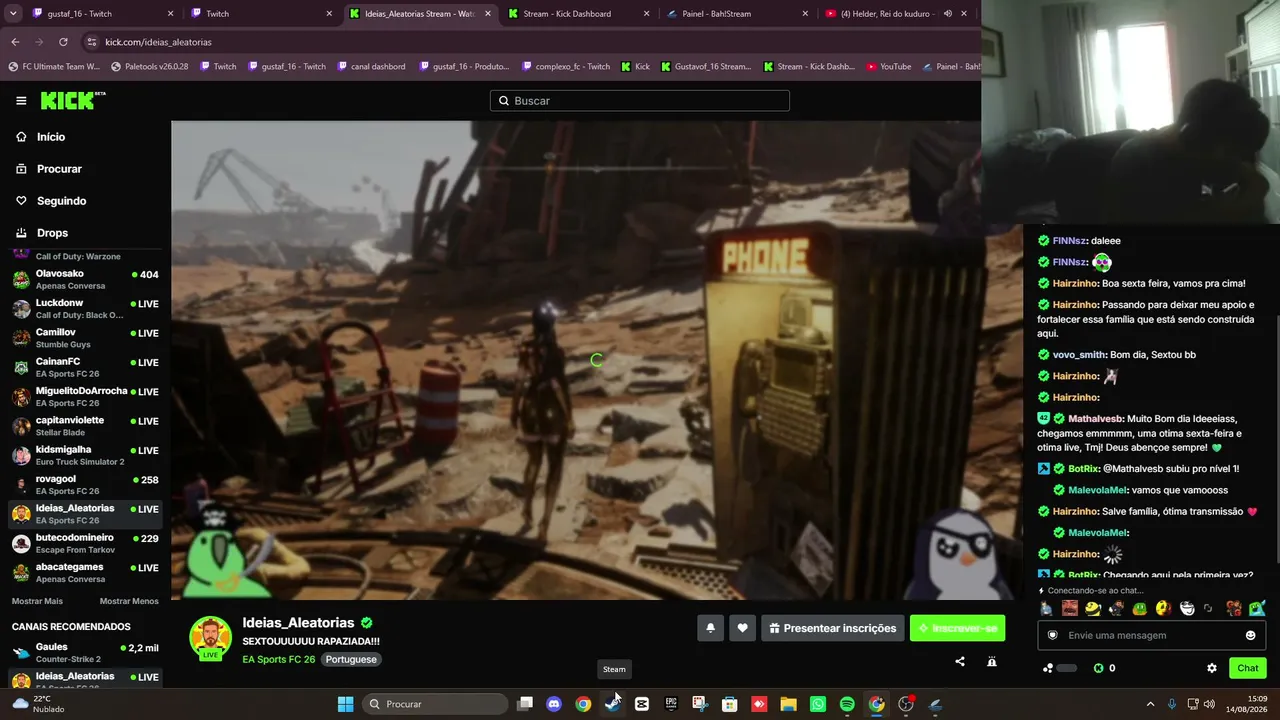This screenshot has width=1280, height=720.
Task: Click the green Inscrever-se button
Action: 957,628
